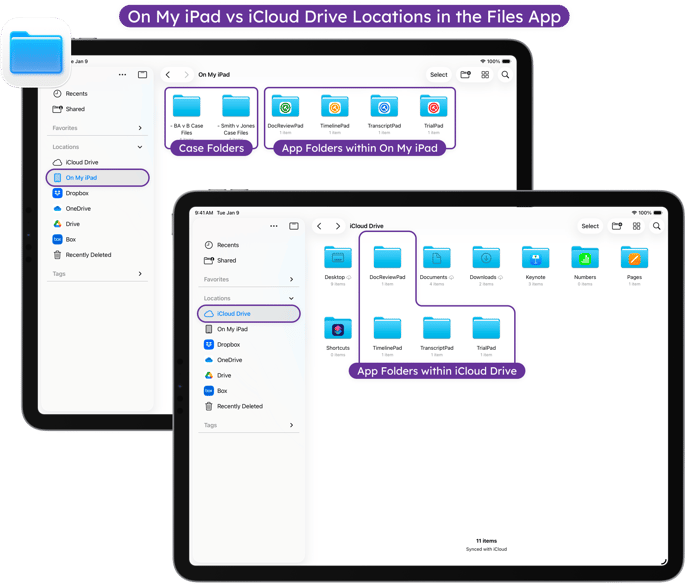Open OneDrive location on front iPad
The height and width of the screenshot is (587, 688).
[x=223, y=360]
